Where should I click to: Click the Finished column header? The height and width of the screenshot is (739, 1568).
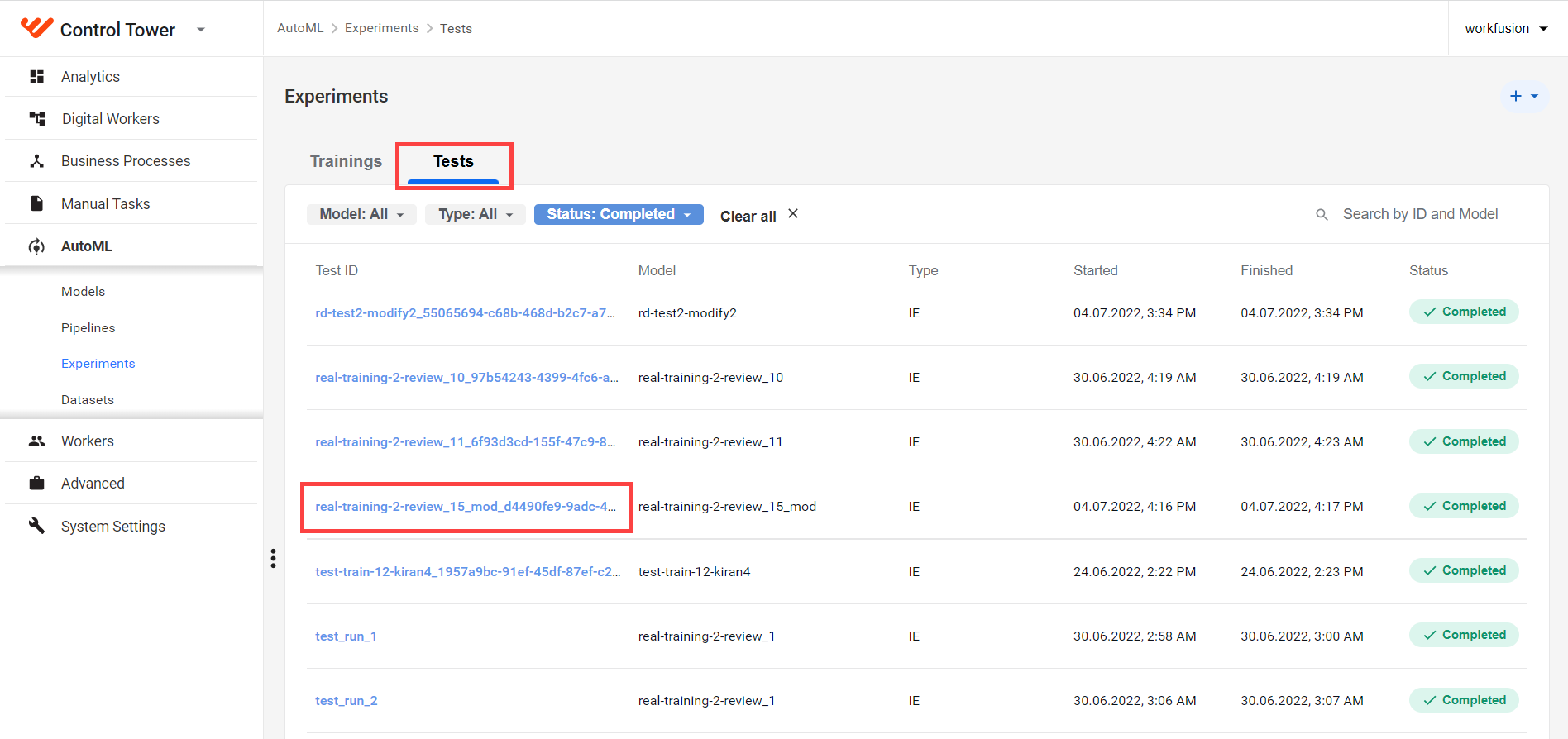tap(1266, 270)
